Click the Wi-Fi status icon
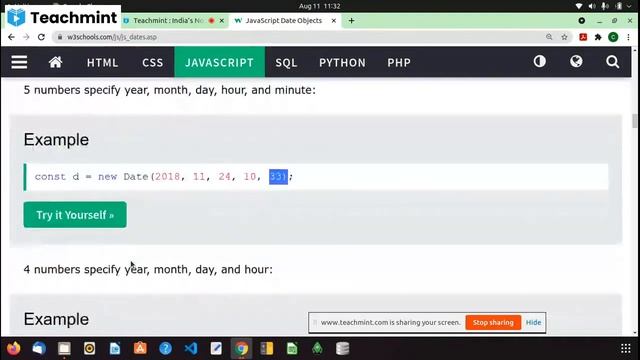Image resolution: width=640 pixels, height=360 pixels. tap(578, 6)
